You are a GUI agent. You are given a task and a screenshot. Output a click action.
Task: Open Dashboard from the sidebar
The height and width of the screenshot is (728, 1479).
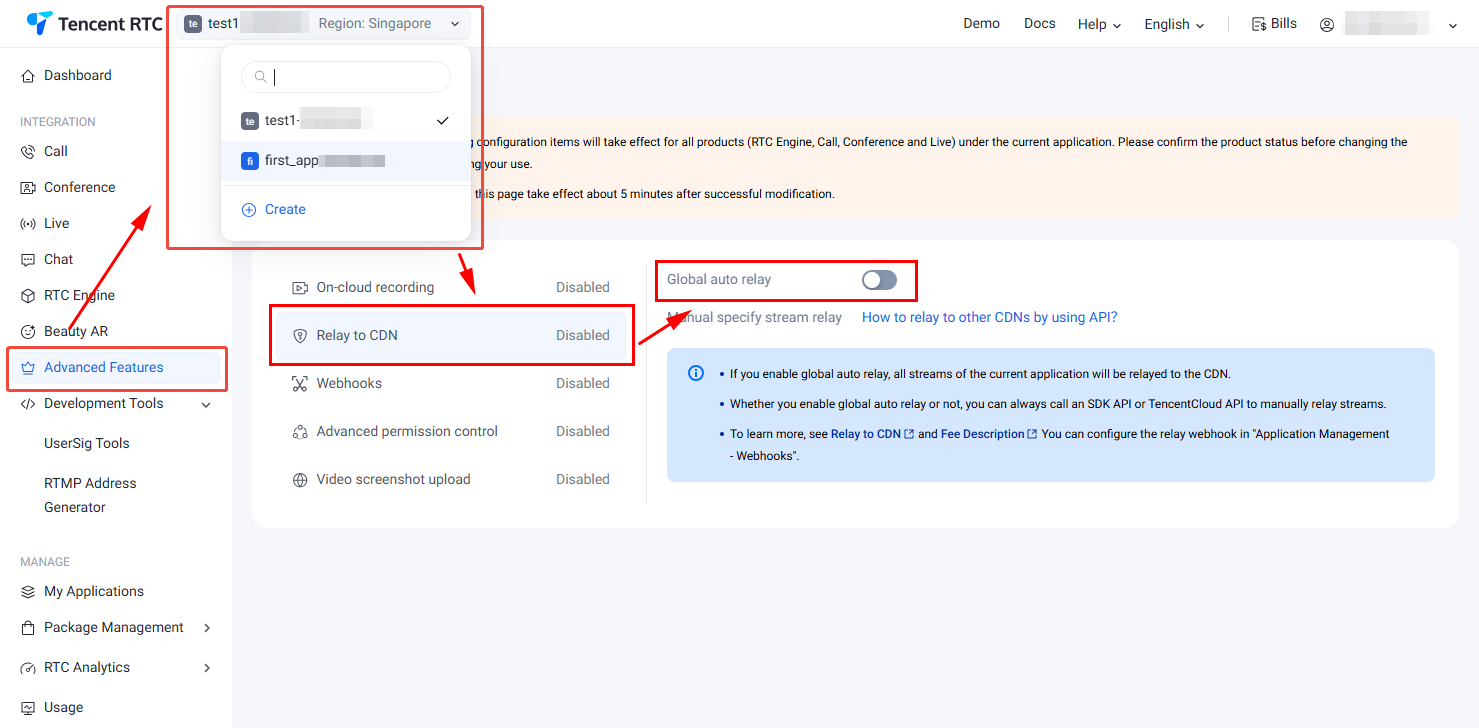(77, 76)
